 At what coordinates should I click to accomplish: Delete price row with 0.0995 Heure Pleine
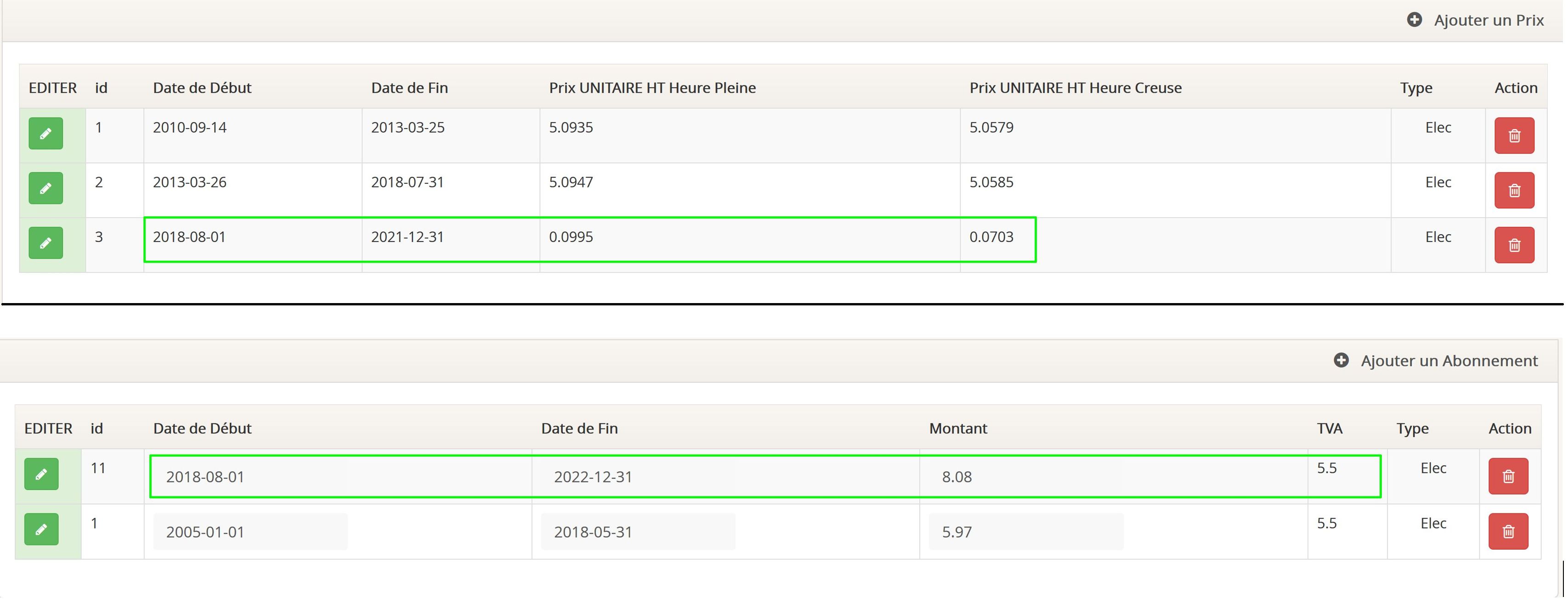(x=1514, y=245)
